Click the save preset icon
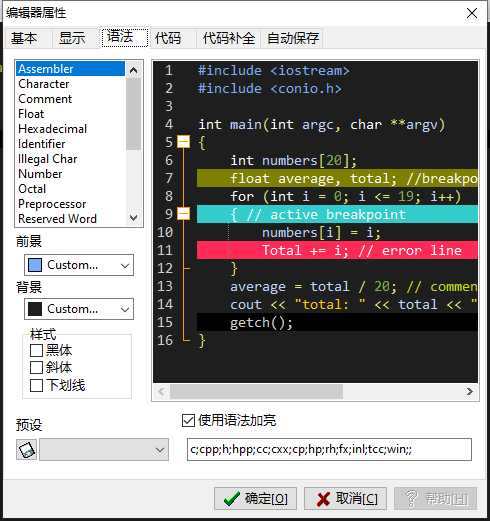The image size is (490, 521). [x=26, y=450]
